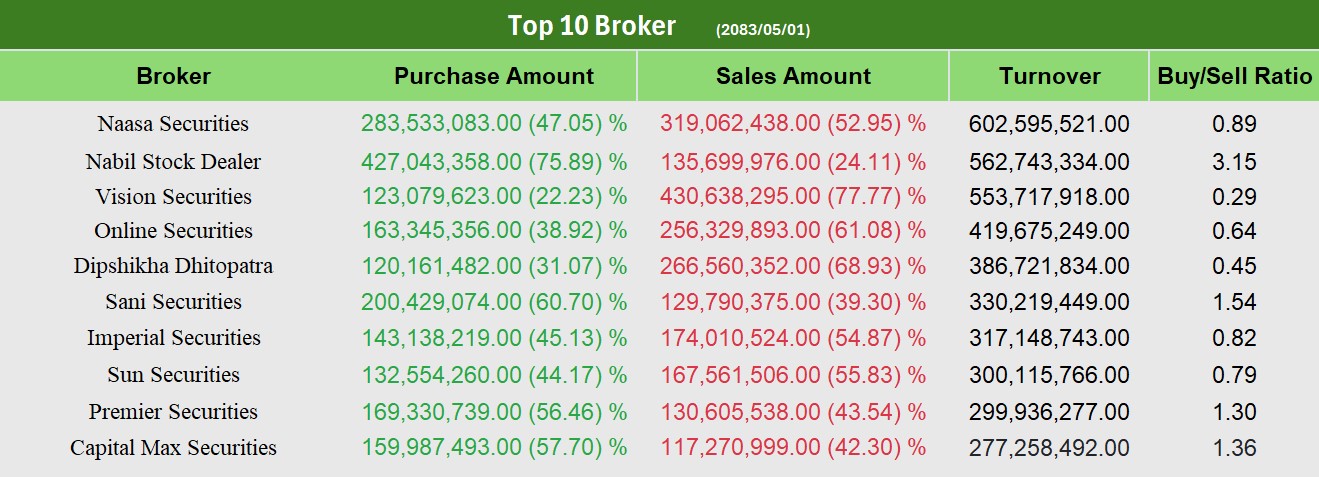Image resolution: width=1319 pixels, height=477 pixels.
Task: Select the Buy/Sell Ratio header
Action: point(1235,76)
